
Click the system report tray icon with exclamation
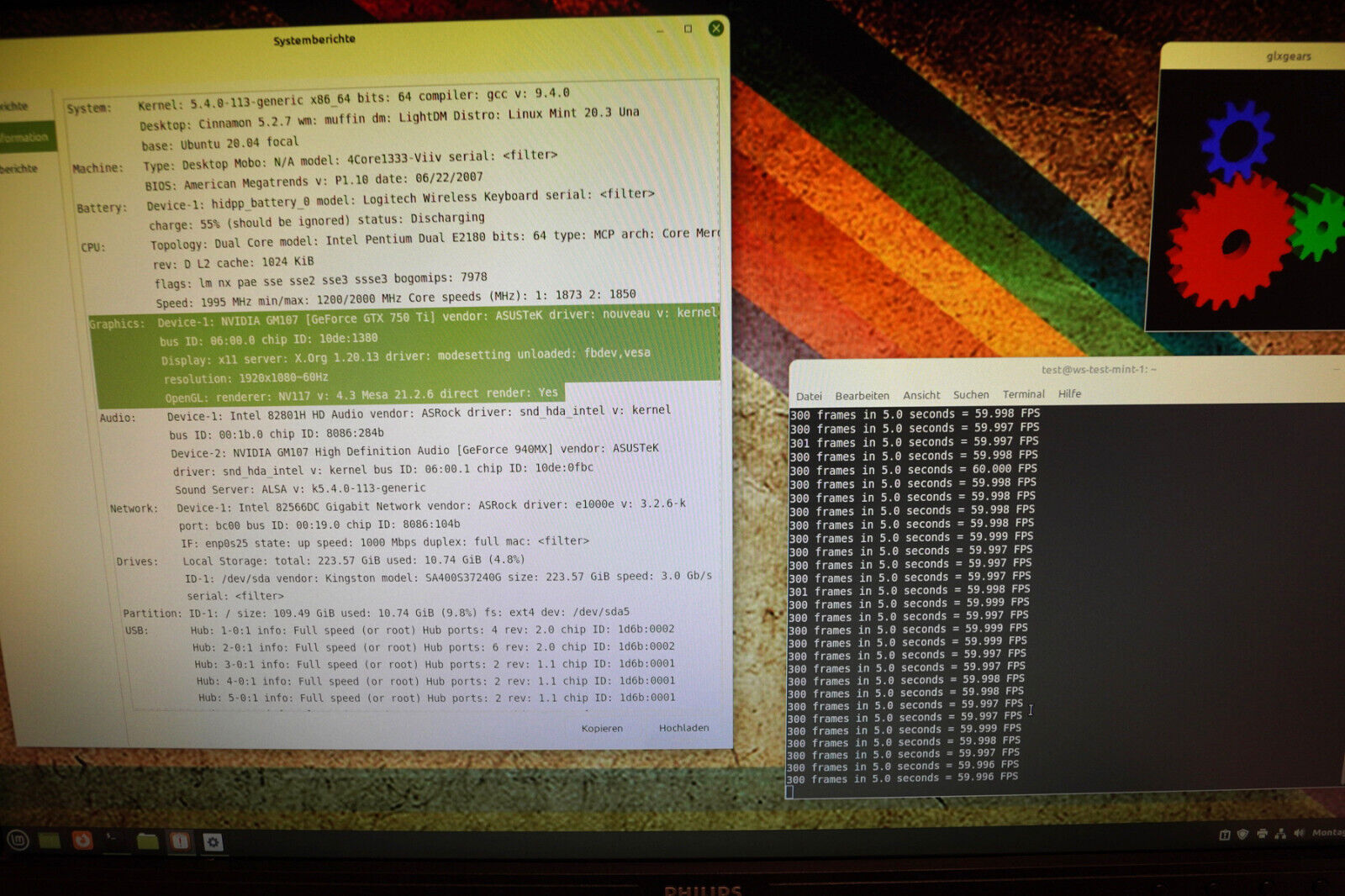[x=1225, y=835]
